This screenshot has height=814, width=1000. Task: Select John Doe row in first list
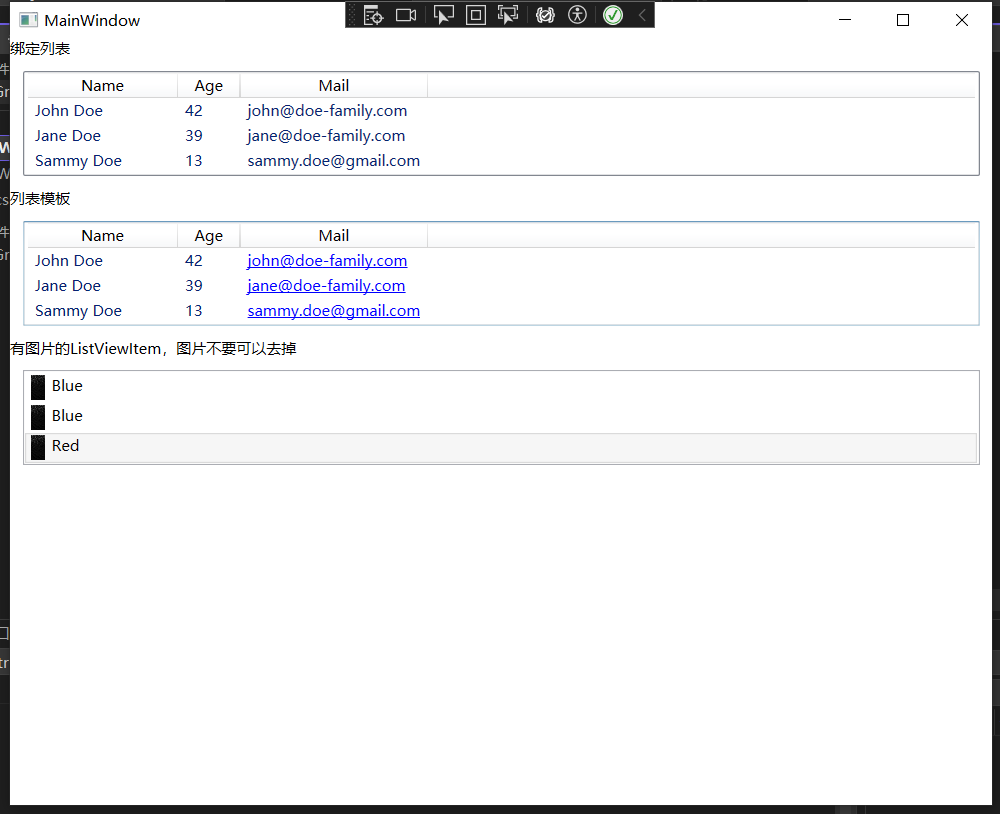[501, 111]
